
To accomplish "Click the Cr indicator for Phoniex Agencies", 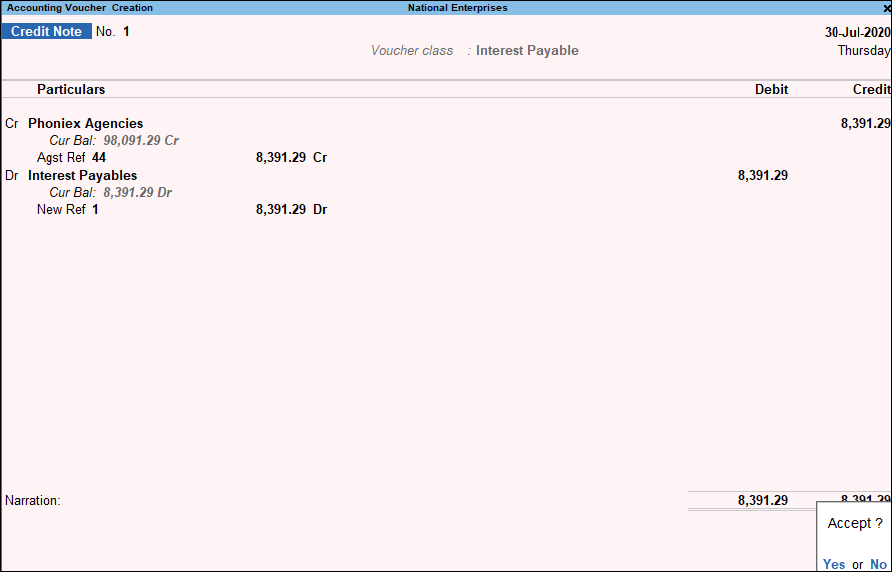I will click(12, 124).
